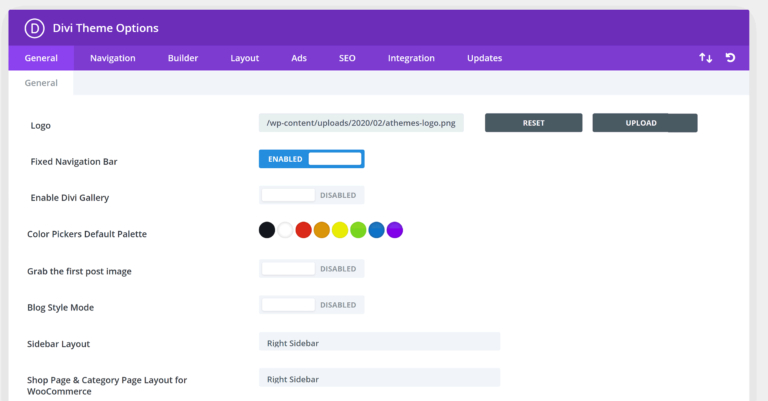768x401 pixels.
Task: Pick the yellow palette color
Action: tap(340, 230)
